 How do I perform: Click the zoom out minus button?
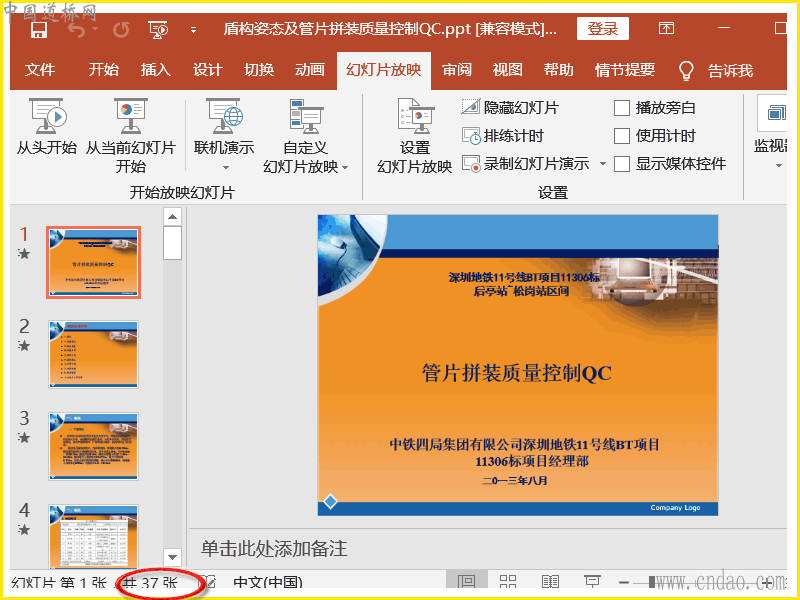coord(623,582)
